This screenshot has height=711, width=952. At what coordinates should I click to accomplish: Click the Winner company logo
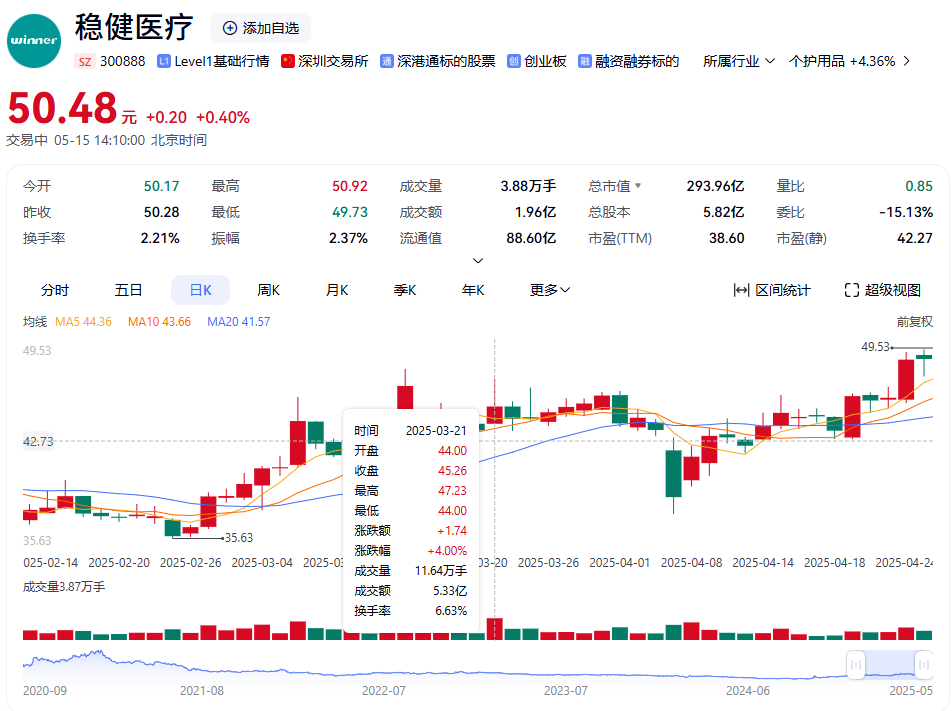pos(34,42)
